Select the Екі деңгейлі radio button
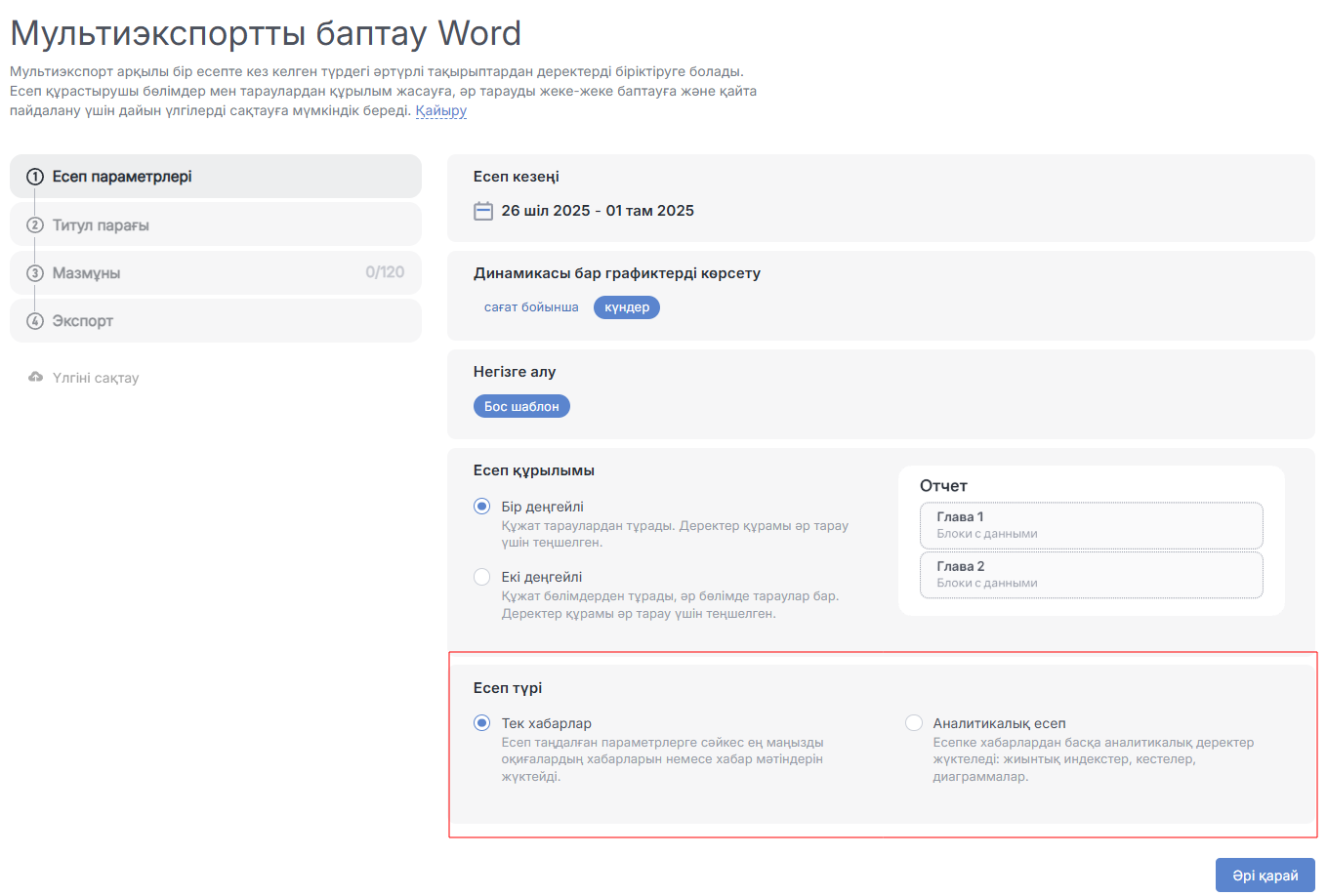The image size is (1327, 896). coord(481,577)
